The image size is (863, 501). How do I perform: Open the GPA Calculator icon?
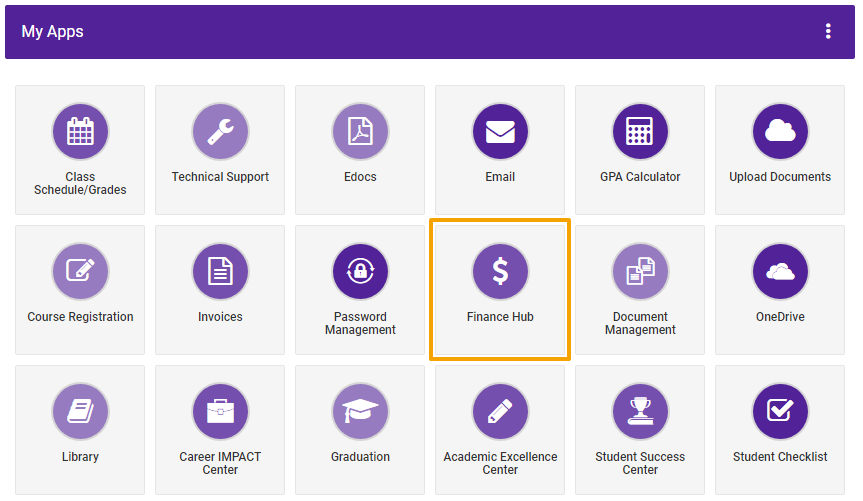coord(640,132)
